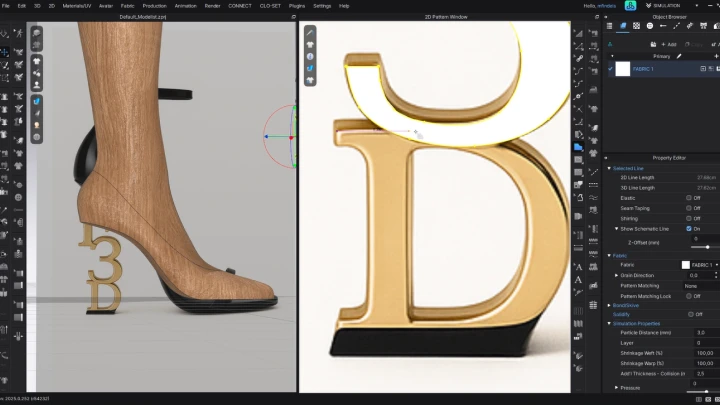Click the pop-out button of the 3D window title bar

point(293,17)
